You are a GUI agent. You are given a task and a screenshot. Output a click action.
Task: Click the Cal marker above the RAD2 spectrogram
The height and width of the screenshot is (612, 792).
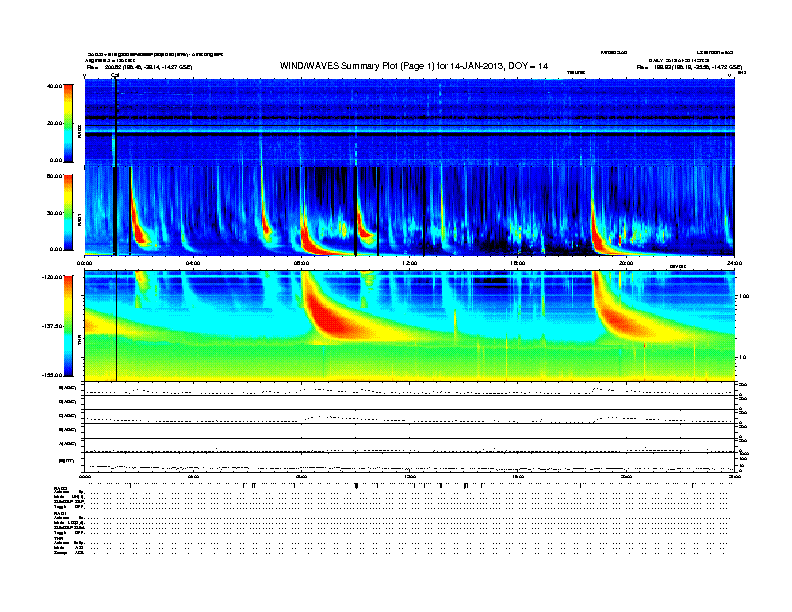click(x=115, y=75)
